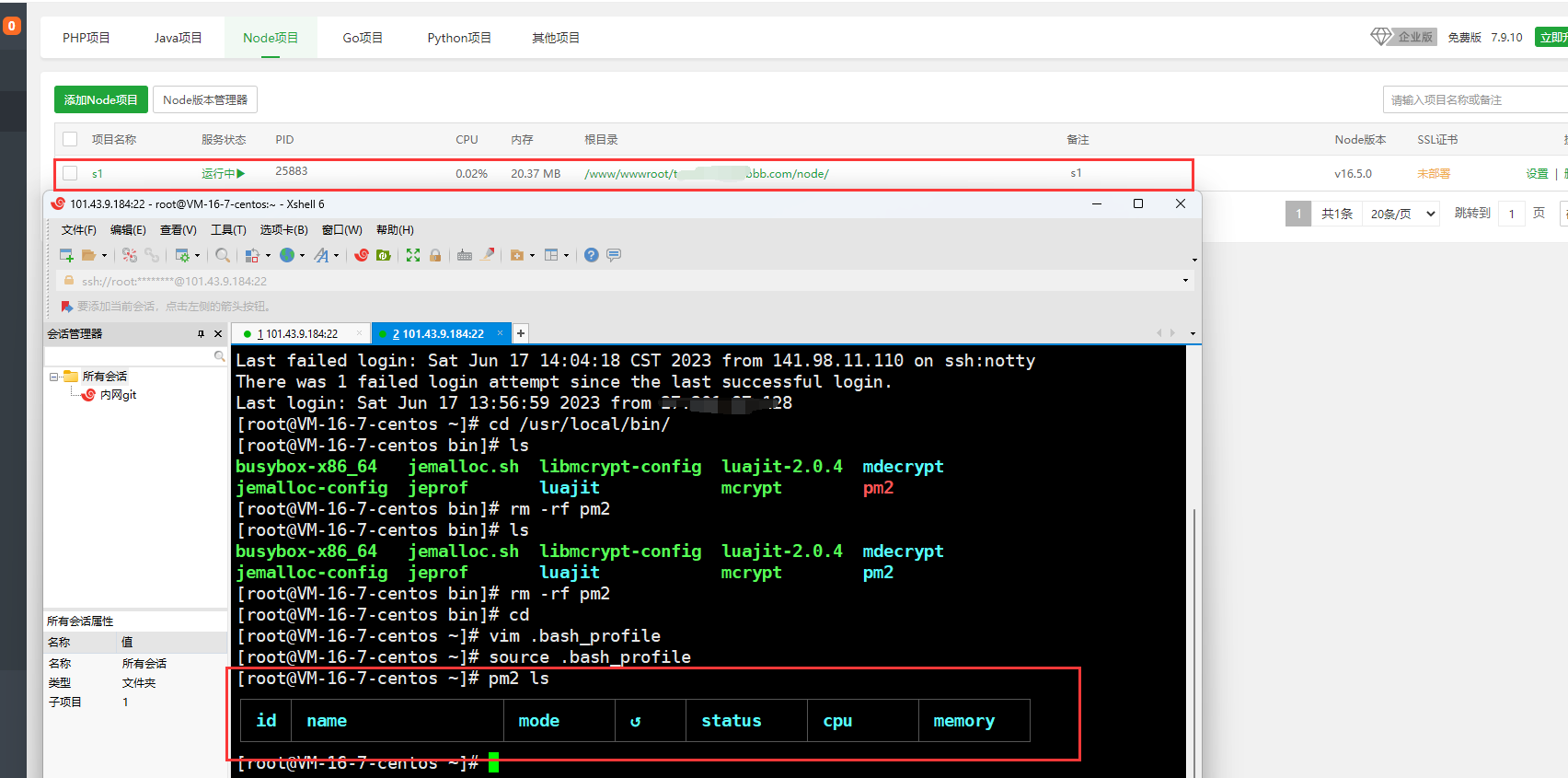Viewport: 1568px width, 778px height.
Task: Open dropdown arrow beside color scheme icon
Action: click(268, 256)
